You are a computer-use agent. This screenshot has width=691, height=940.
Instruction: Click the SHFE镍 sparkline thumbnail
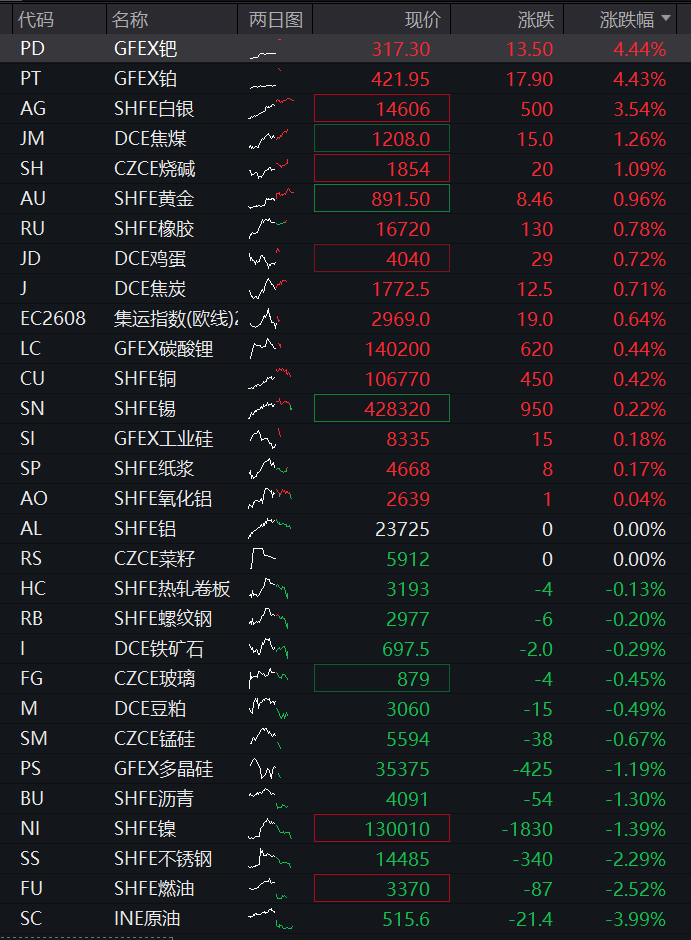click(270, 828)
